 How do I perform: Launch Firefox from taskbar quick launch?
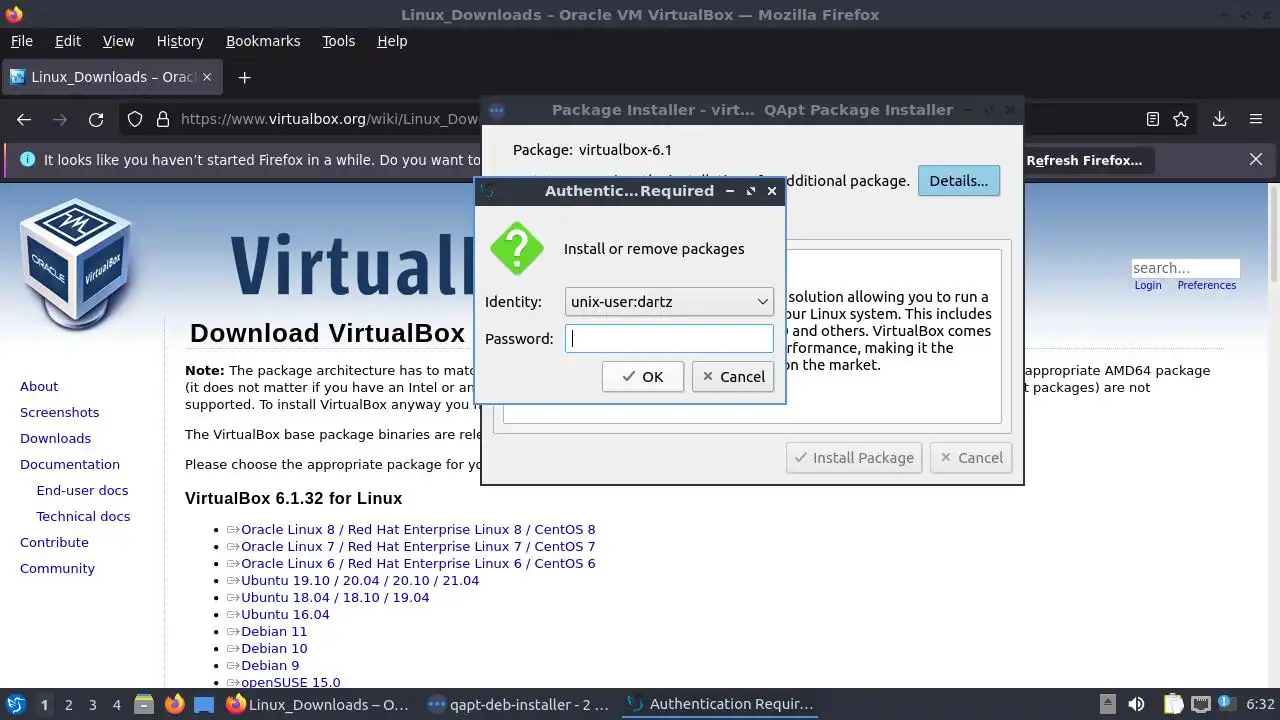[174, 704]
